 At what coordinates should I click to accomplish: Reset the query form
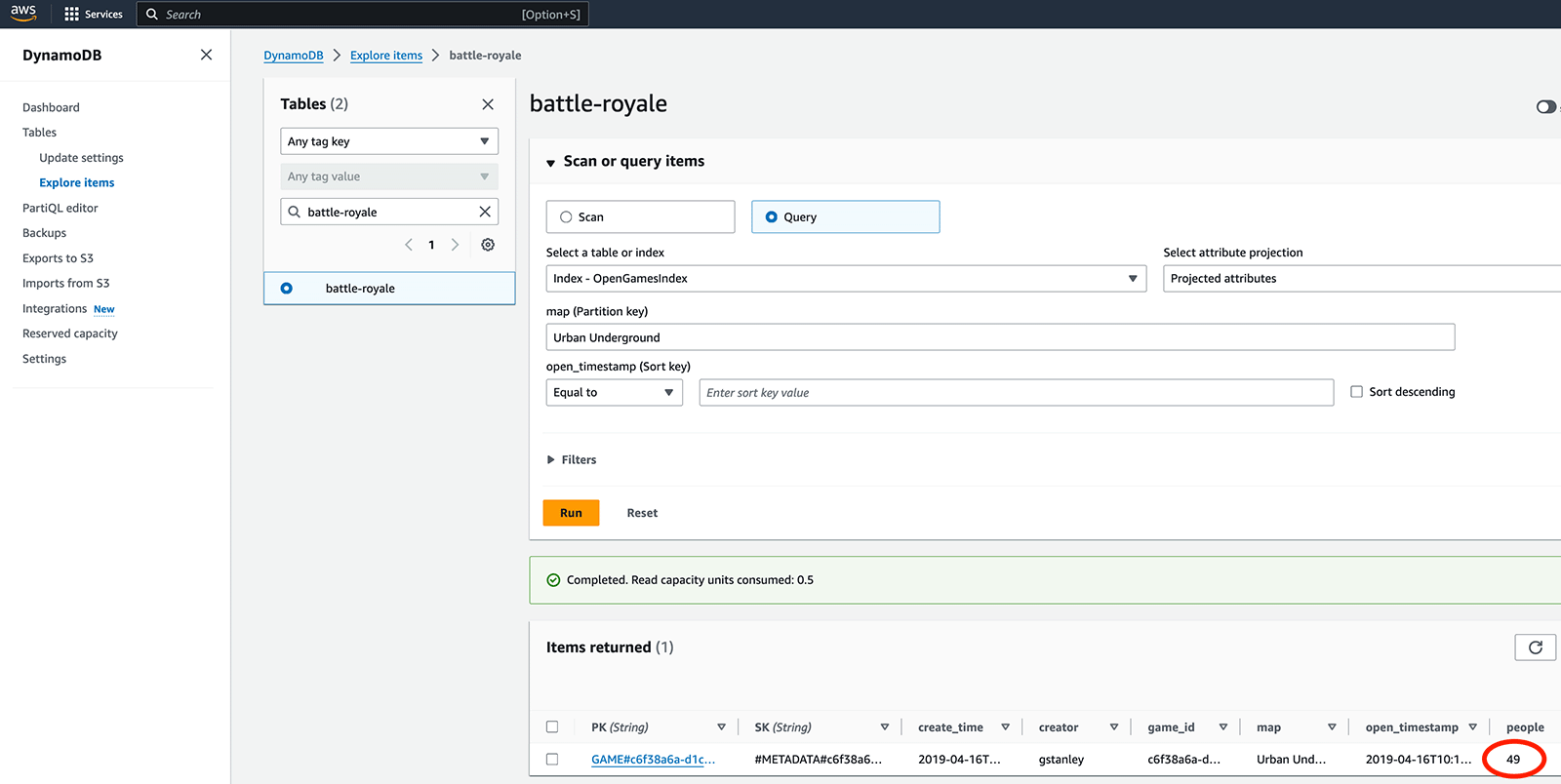(x=642, y=513)
